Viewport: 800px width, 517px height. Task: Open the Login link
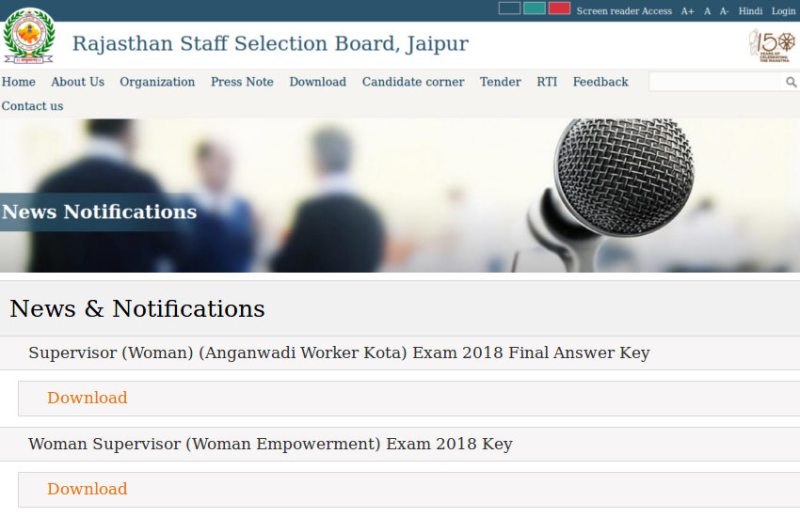pos(783,11)
